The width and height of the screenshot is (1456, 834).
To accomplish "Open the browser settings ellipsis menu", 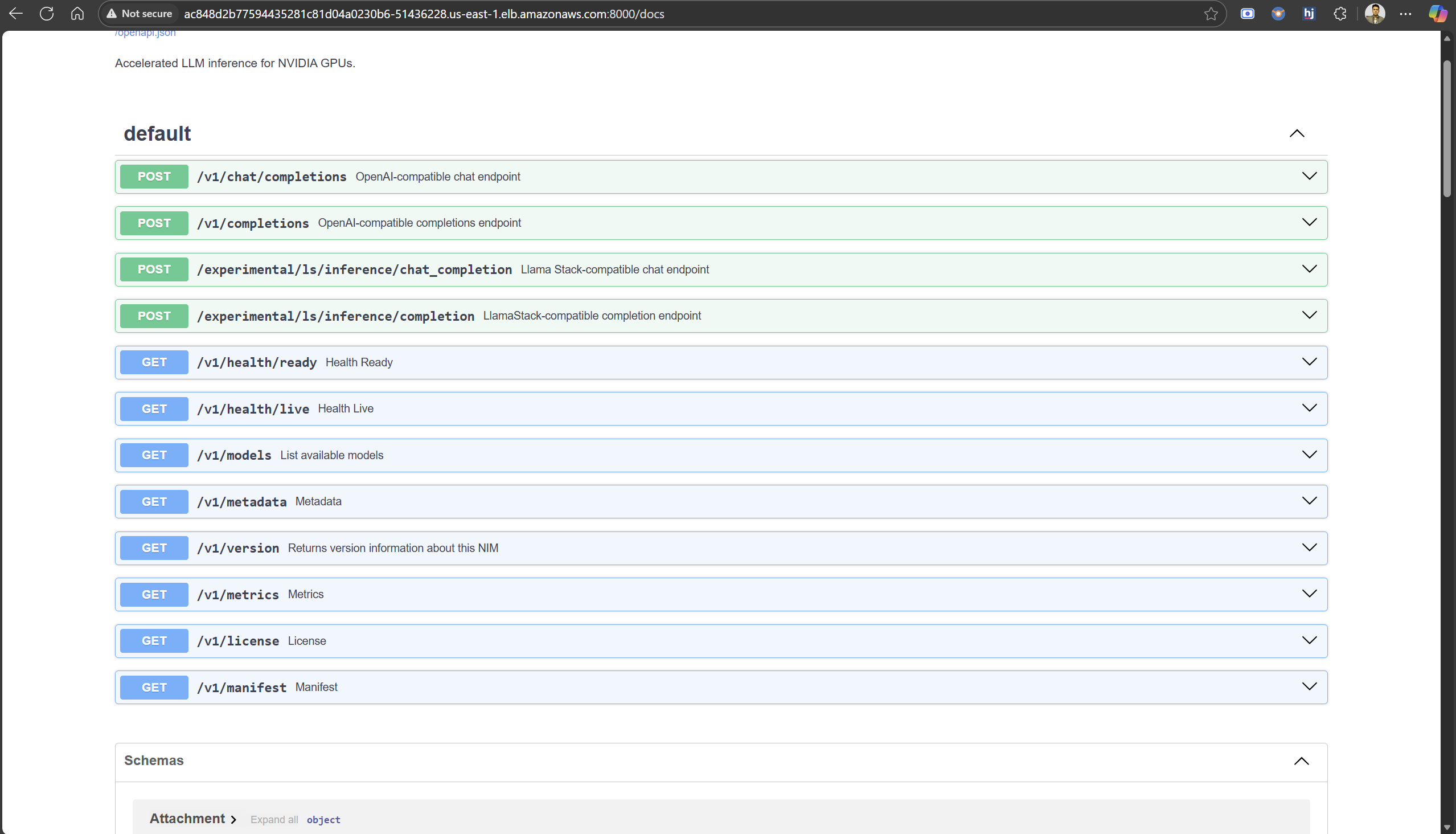I will coord(1406,14).
